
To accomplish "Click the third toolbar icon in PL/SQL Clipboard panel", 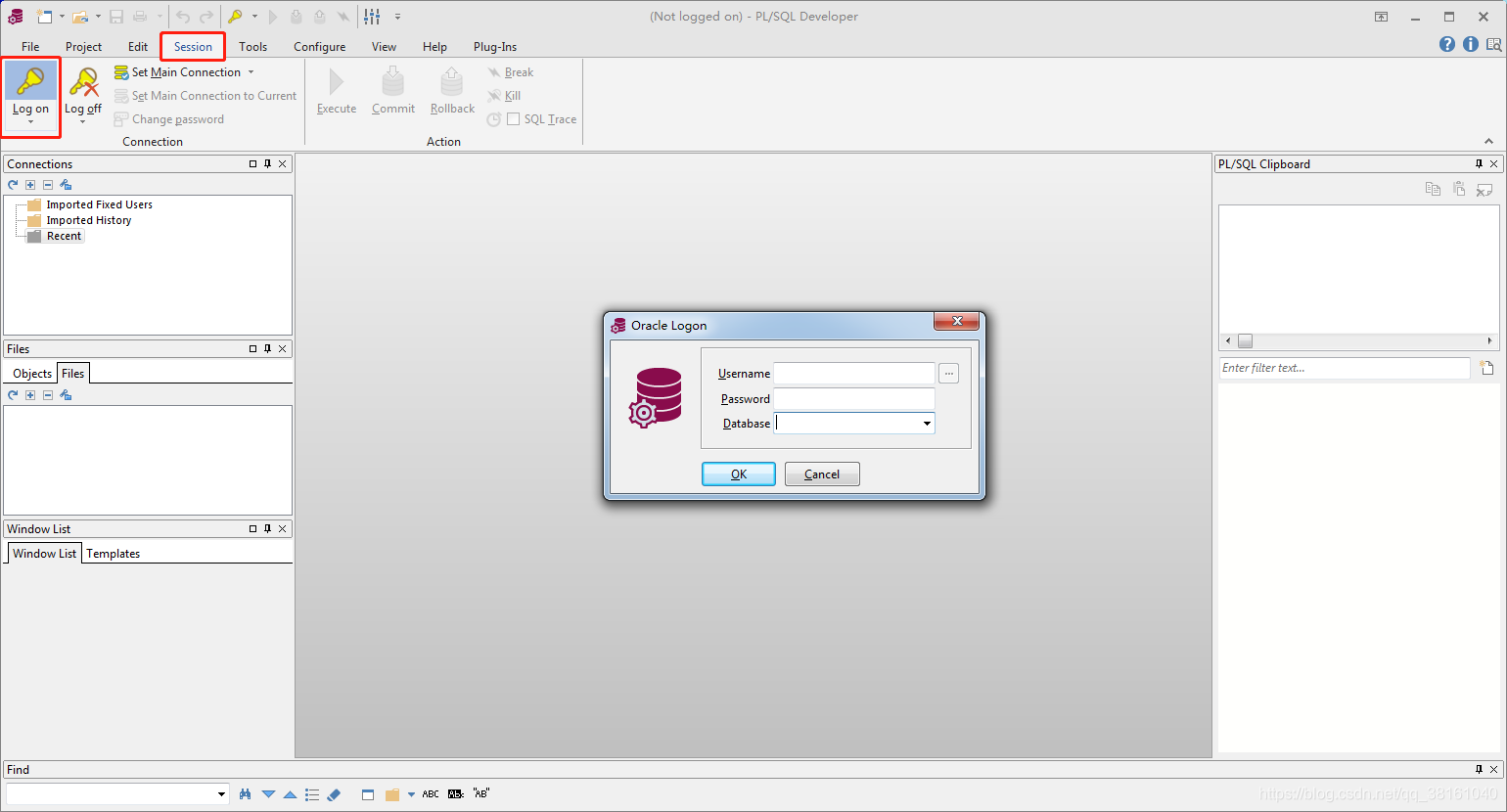I will (1484, 189).
